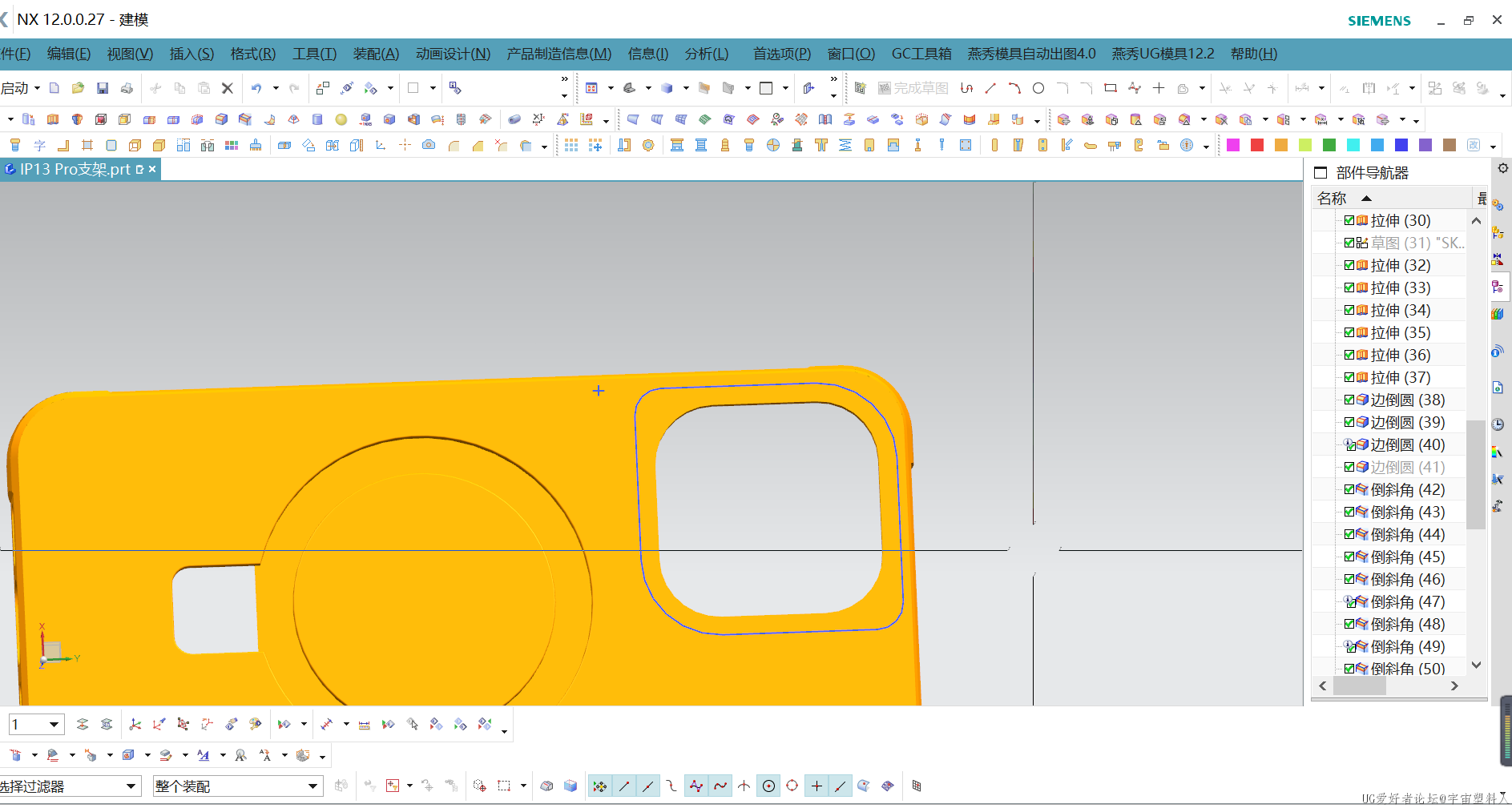Draw a line in the sketch toolbar
The height and width of the screenshot is (808, 1512).
click(990, 88)
